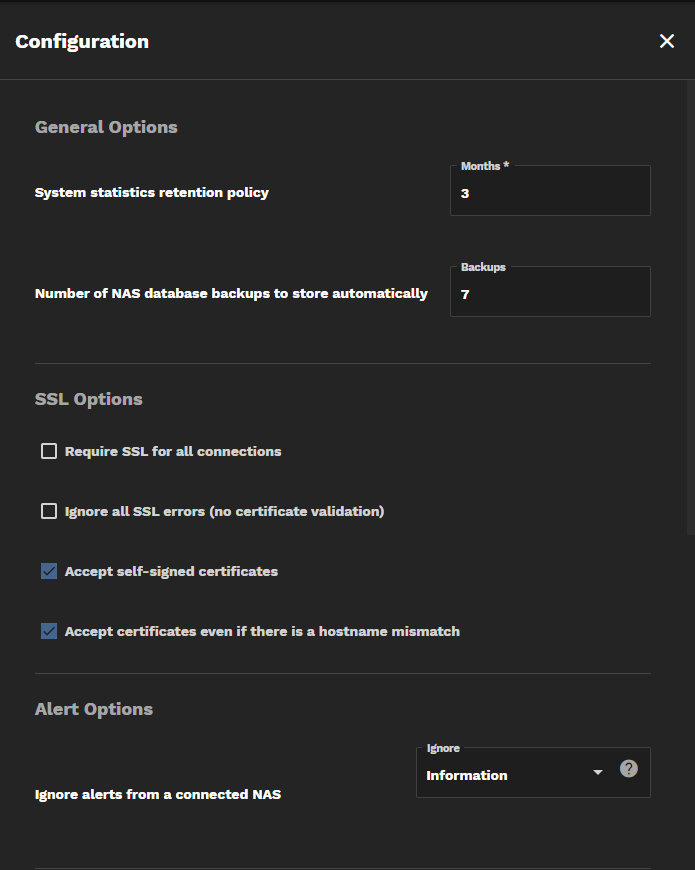Disable the hostname mismatch certificates checkbox
The image size is (695, 870).
coord(49,631)
